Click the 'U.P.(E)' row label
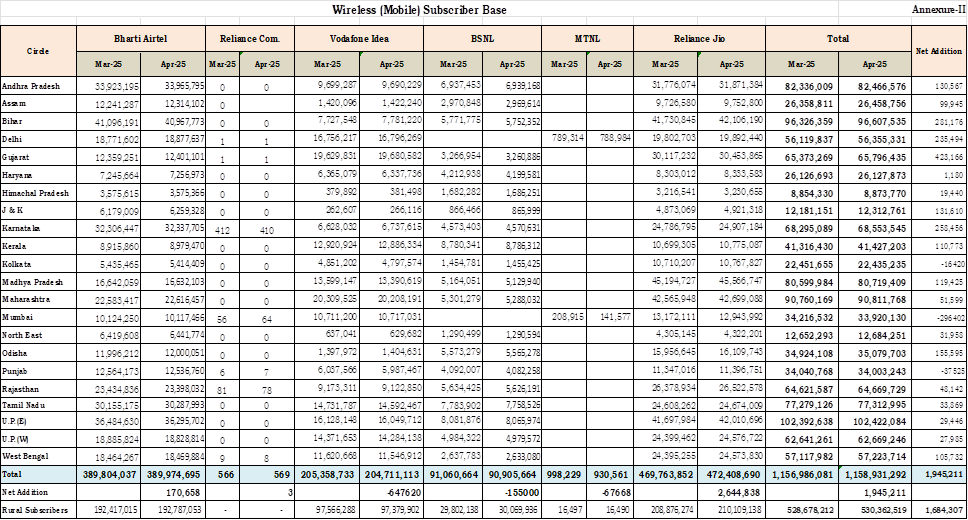The height and width of the screenshot is (520, 968). pyautogui.click(x=15, y=422)
